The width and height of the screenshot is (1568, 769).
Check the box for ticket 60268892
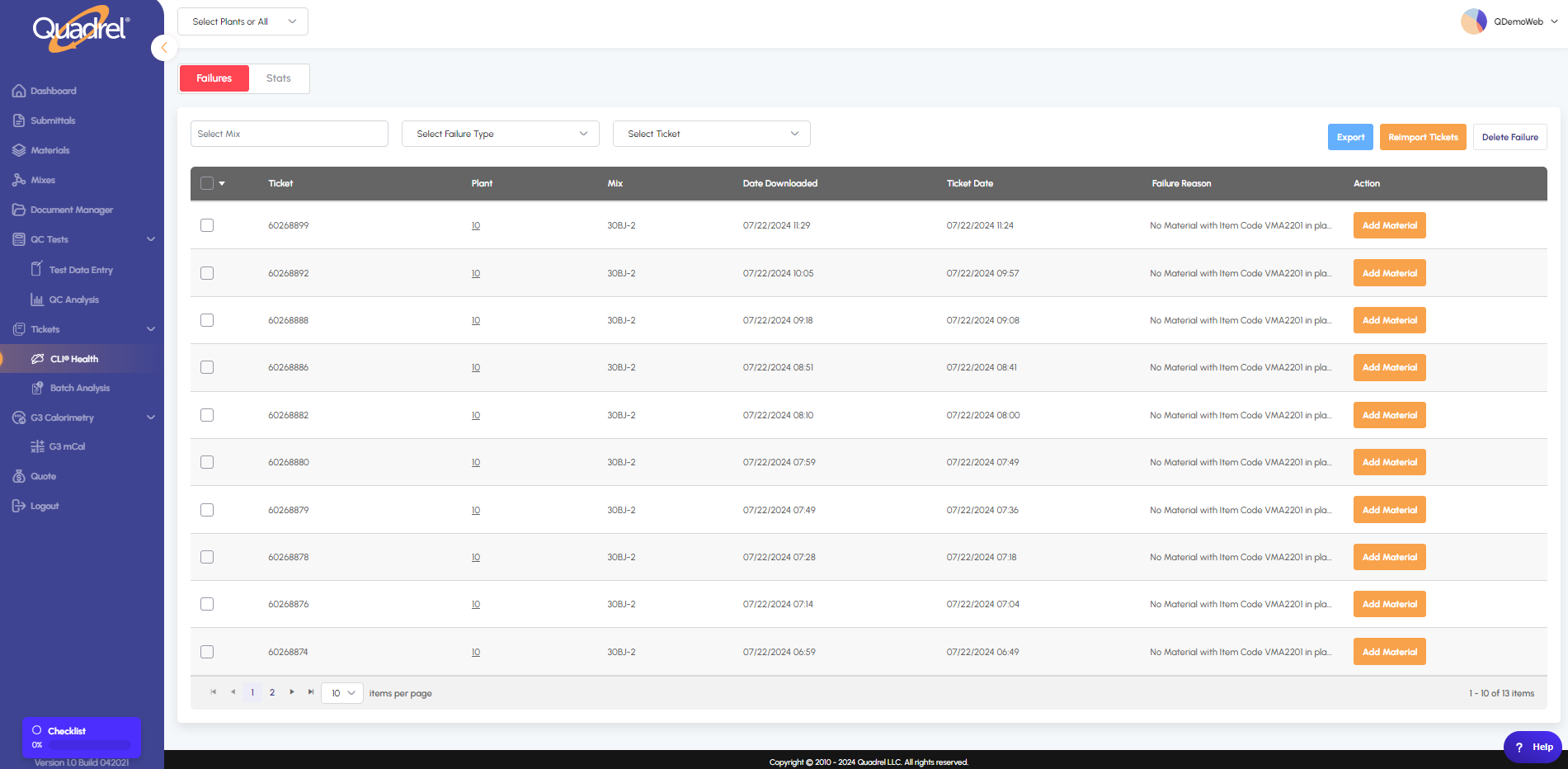[x=207, y=273]
